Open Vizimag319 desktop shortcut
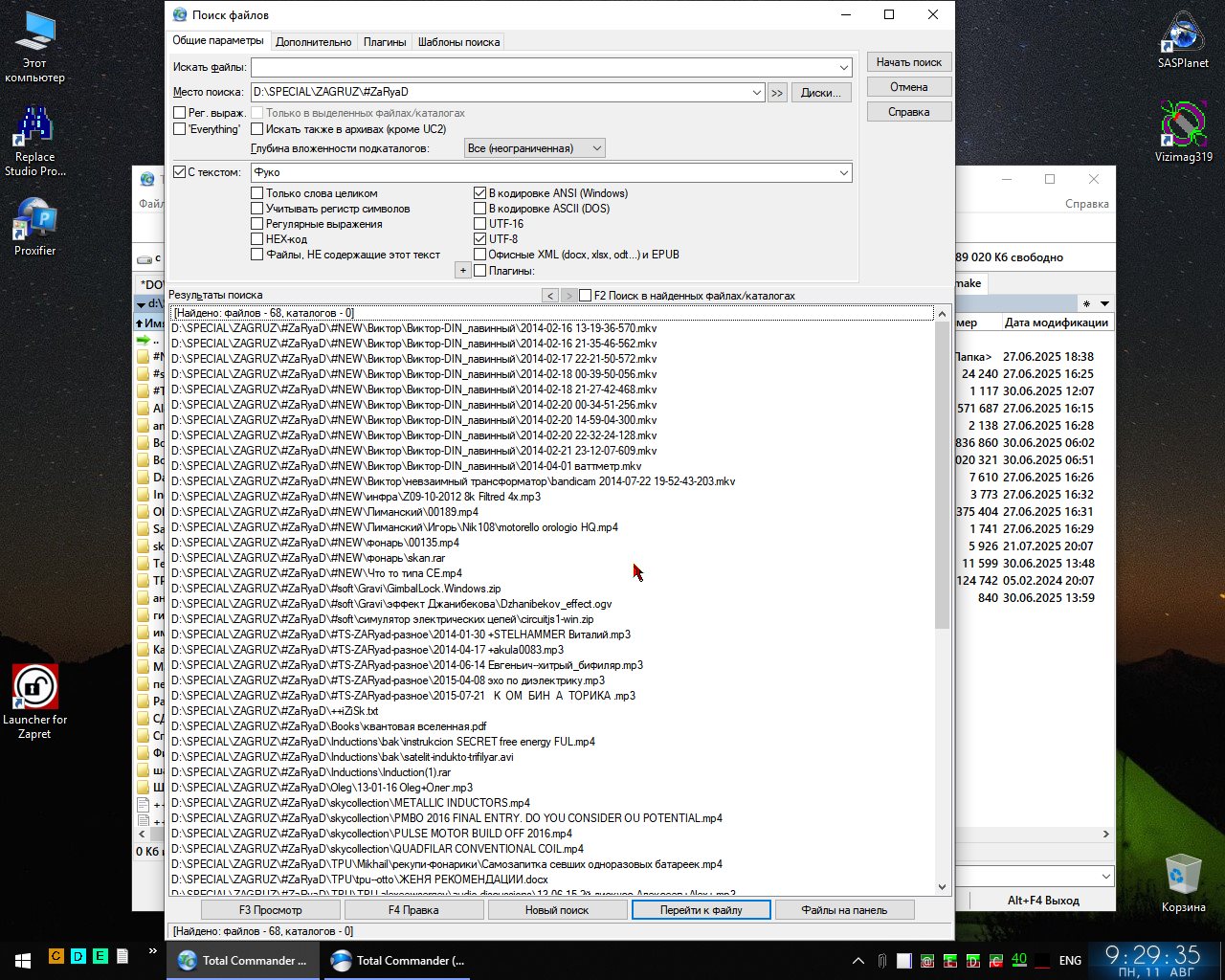 (1183, 129)
